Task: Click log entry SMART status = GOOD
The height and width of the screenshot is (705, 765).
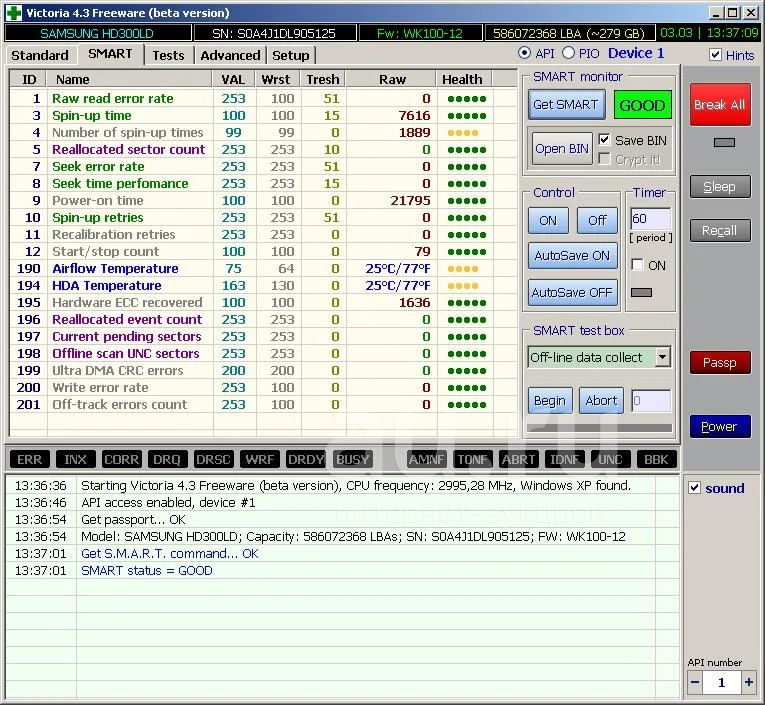Action: (146, 571)
